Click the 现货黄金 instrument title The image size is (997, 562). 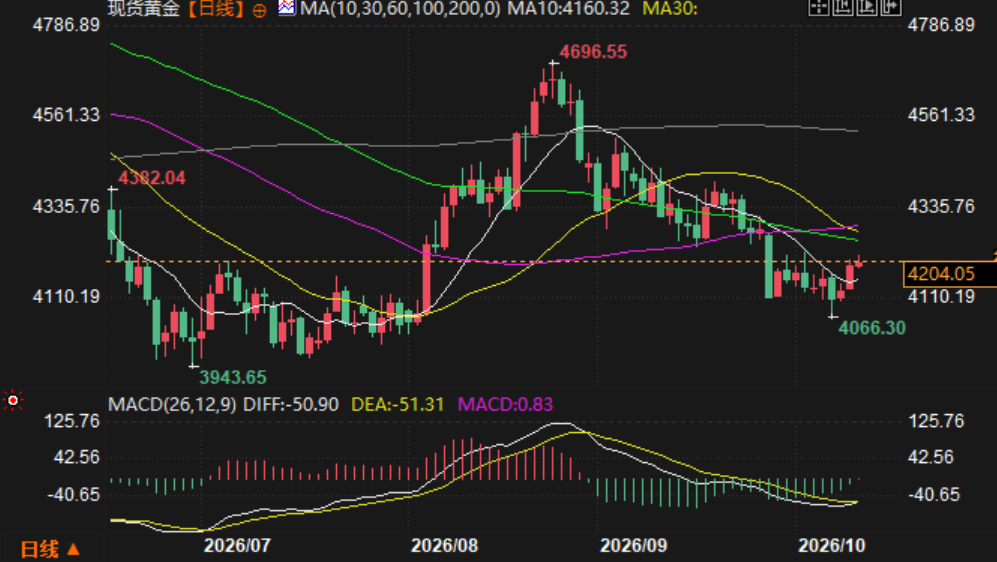coord(144,8)
